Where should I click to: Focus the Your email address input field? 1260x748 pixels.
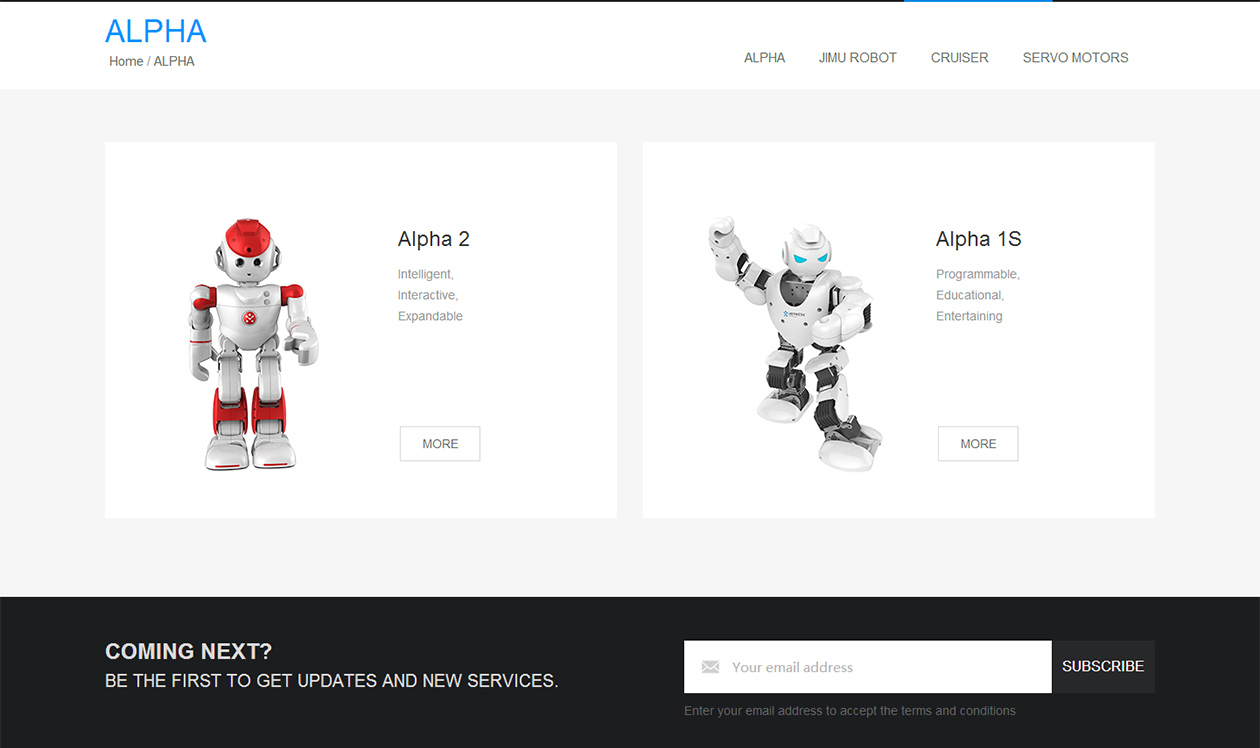point(867,667)
